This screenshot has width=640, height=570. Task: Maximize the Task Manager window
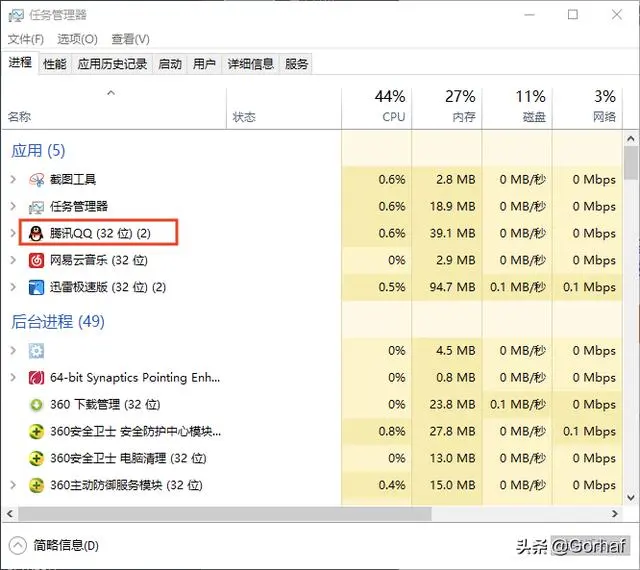pyautogui.click(x=573, y=15)
